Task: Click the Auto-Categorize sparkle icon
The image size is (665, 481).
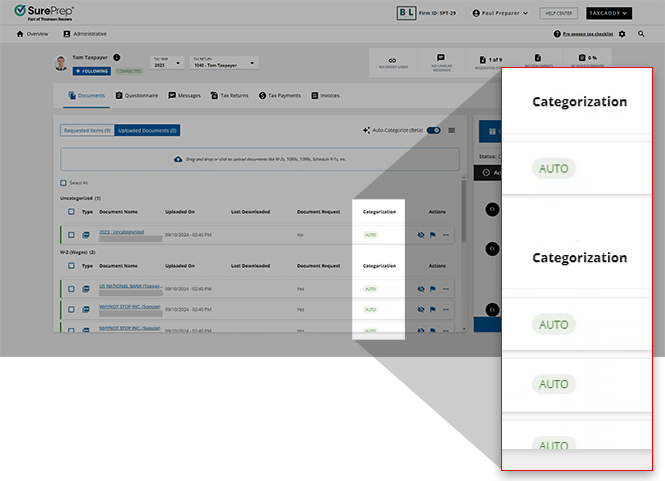Action: point(366,130)
